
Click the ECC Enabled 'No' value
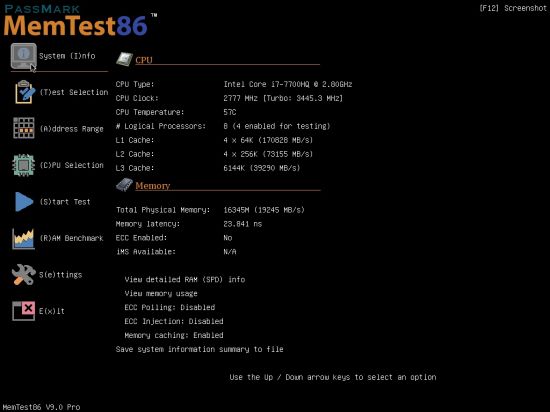tap(228, 238)
